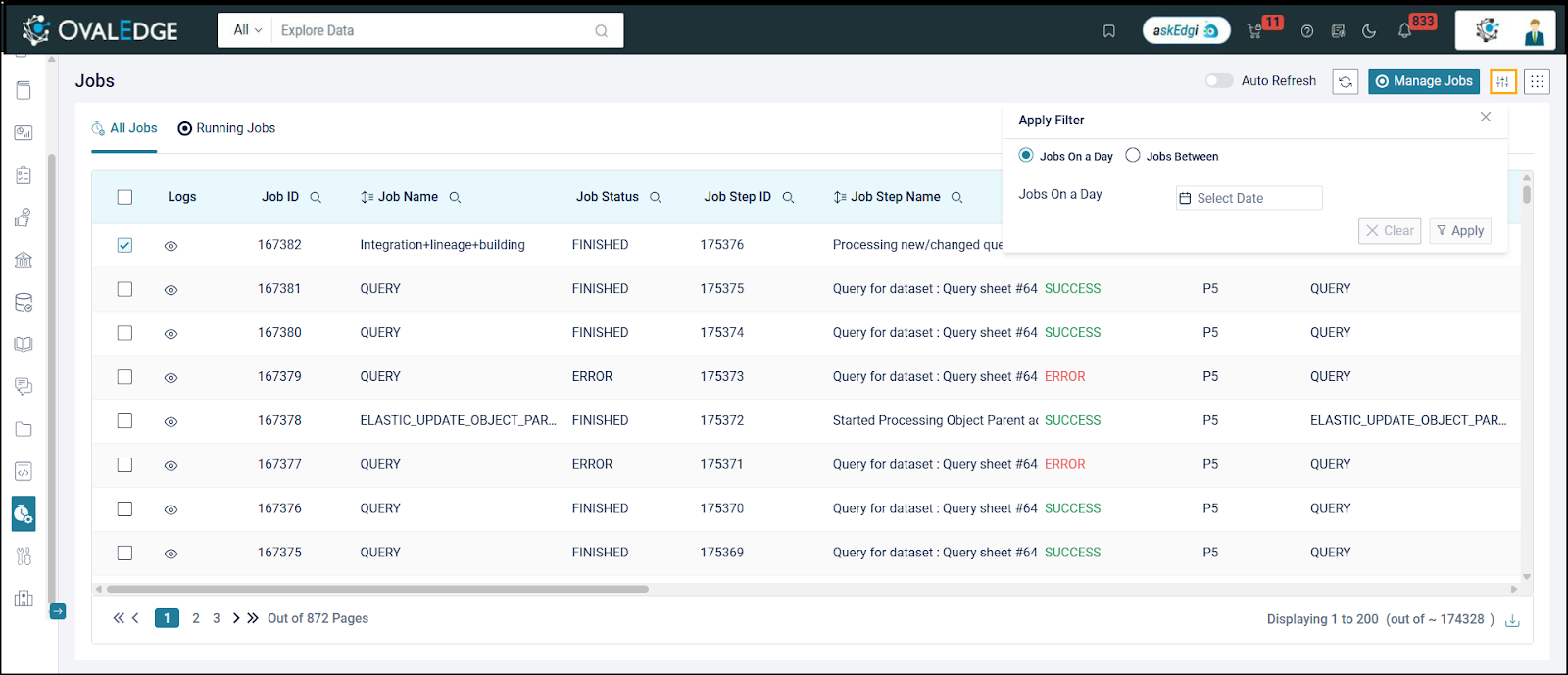Download jobs list icon
Image resolution: width=1568 pixels, height=675 pixels.
(1512, 620)
